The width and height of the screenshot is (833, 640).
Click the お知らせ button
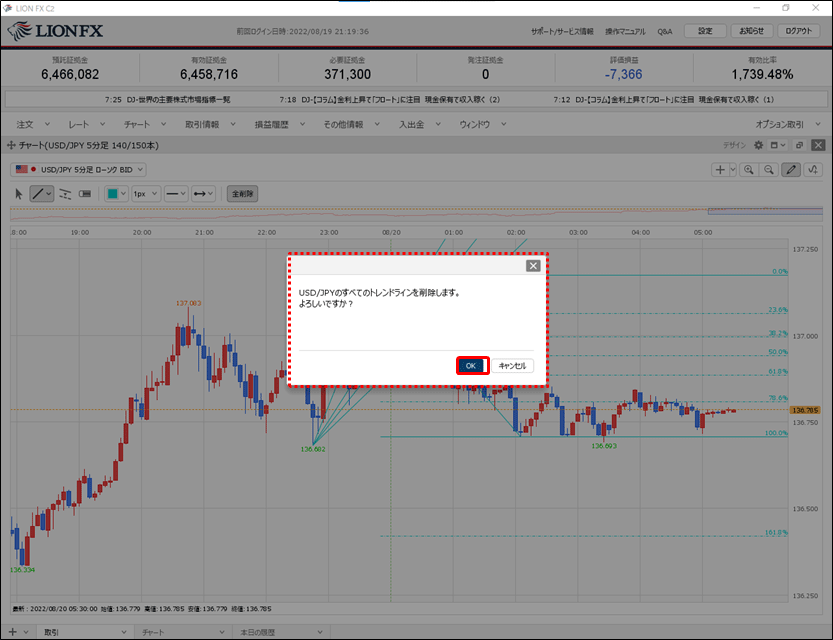[x=752, y=31]
